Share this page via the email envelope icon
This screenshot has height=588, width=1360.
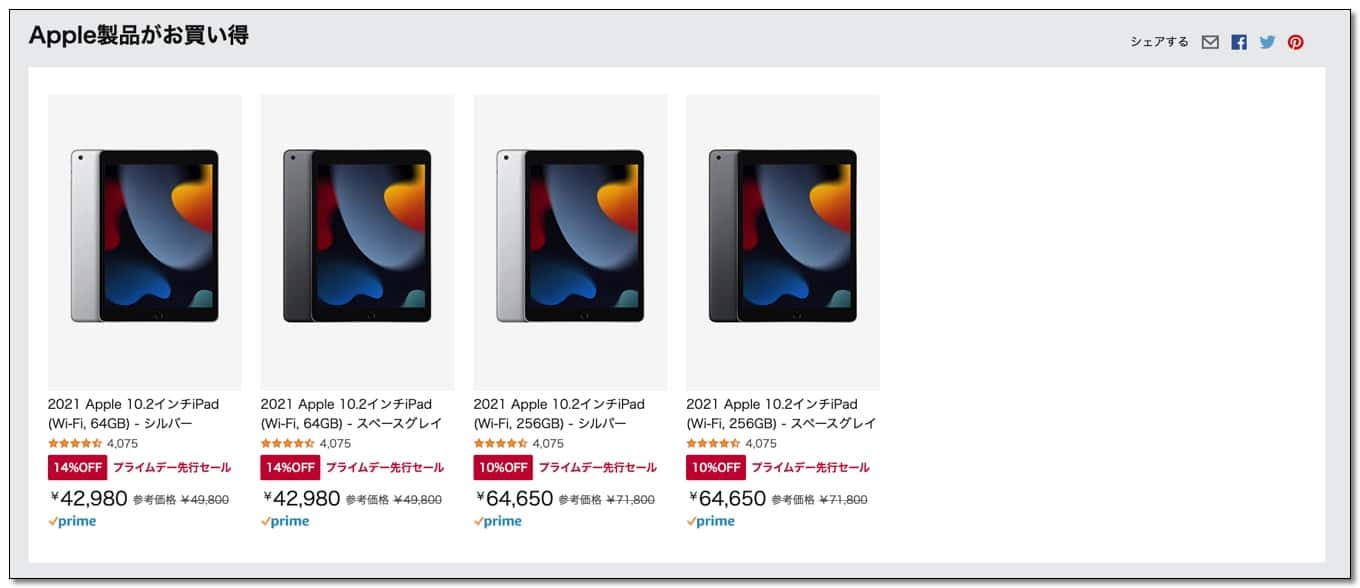pyautogui.click(x=1210, y=42)
